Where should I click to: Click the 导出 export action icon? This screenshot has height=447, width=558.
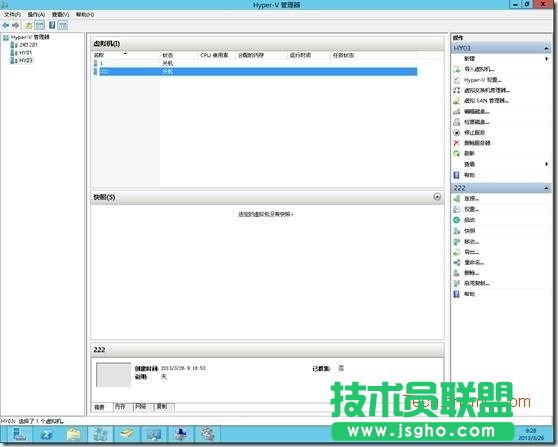[x=457, y=252]
